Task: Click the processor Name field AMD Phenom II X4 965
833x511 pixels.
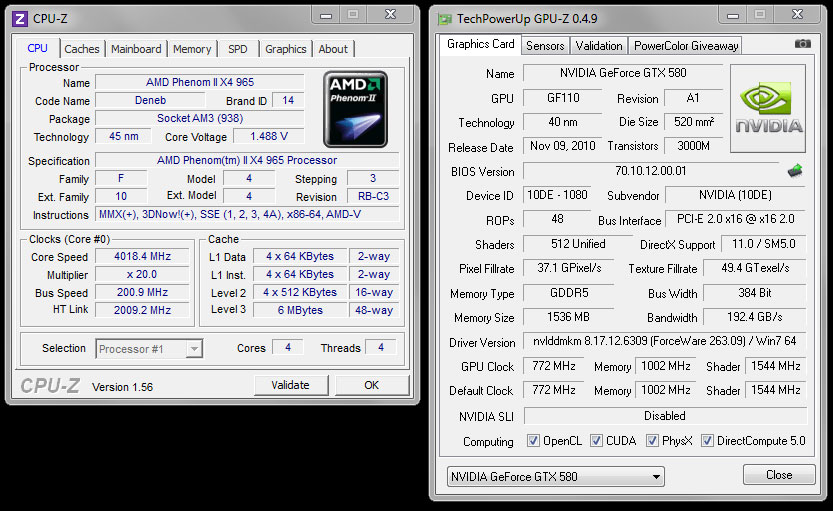Action: coord(200,82)
